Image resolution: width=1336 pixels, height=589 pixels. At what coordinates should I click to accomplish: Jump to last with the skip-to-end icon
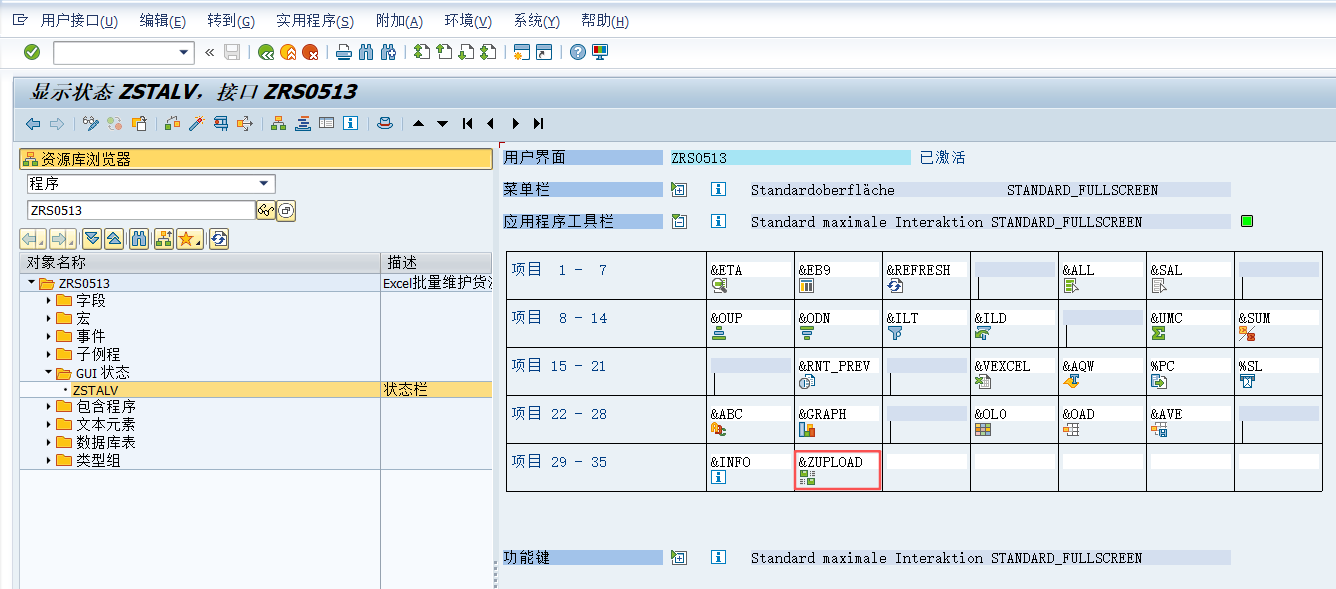point(538,124)
